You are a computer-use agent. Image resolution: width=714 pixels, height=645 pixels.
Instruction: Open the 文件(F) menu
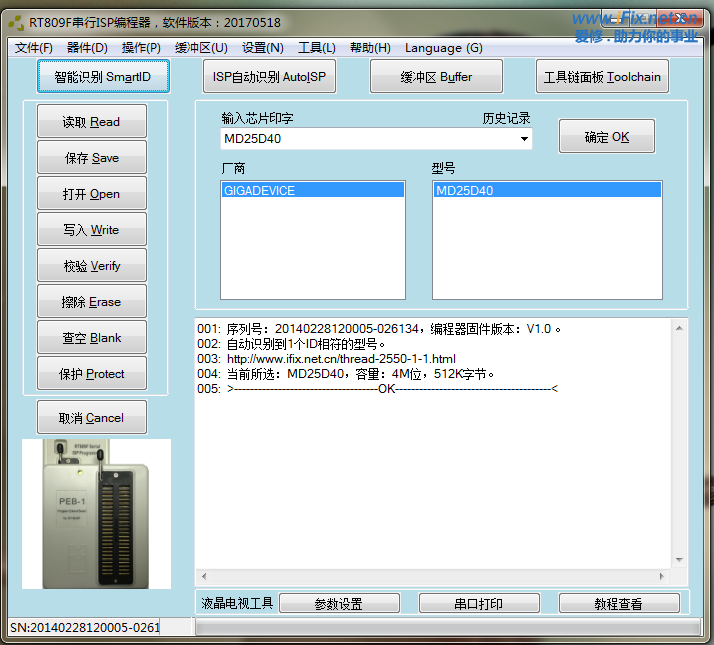point(34,48)
